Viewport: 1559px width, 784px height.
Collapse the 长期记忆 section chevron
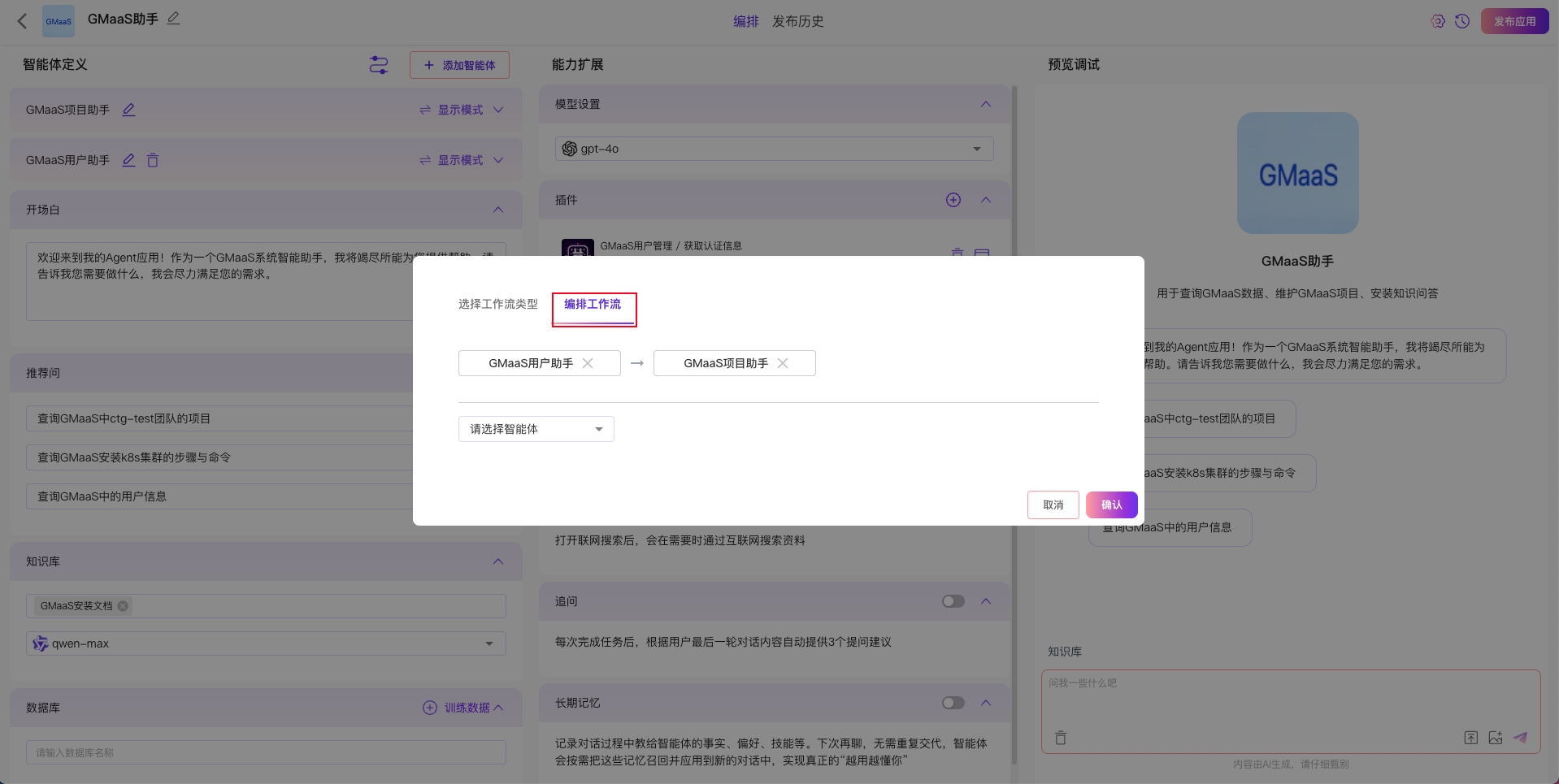[986, 703]
